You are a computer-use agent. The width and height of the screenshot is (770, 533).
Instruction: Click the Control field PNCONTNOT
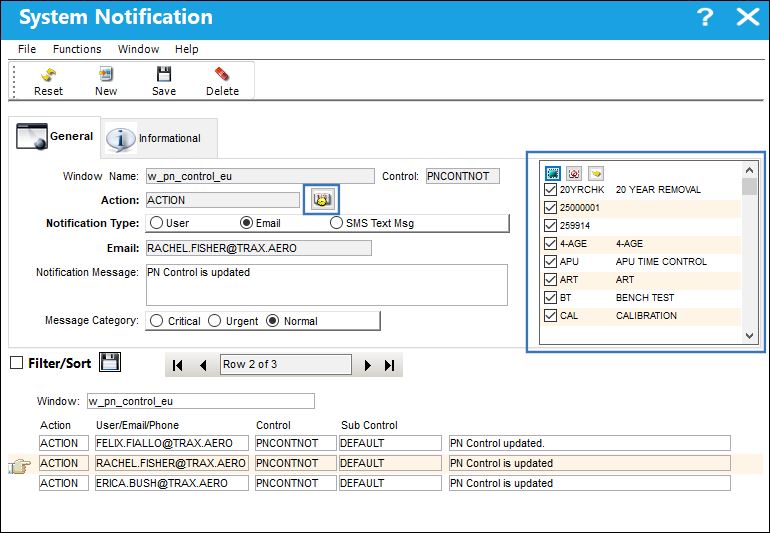[463, 176]
